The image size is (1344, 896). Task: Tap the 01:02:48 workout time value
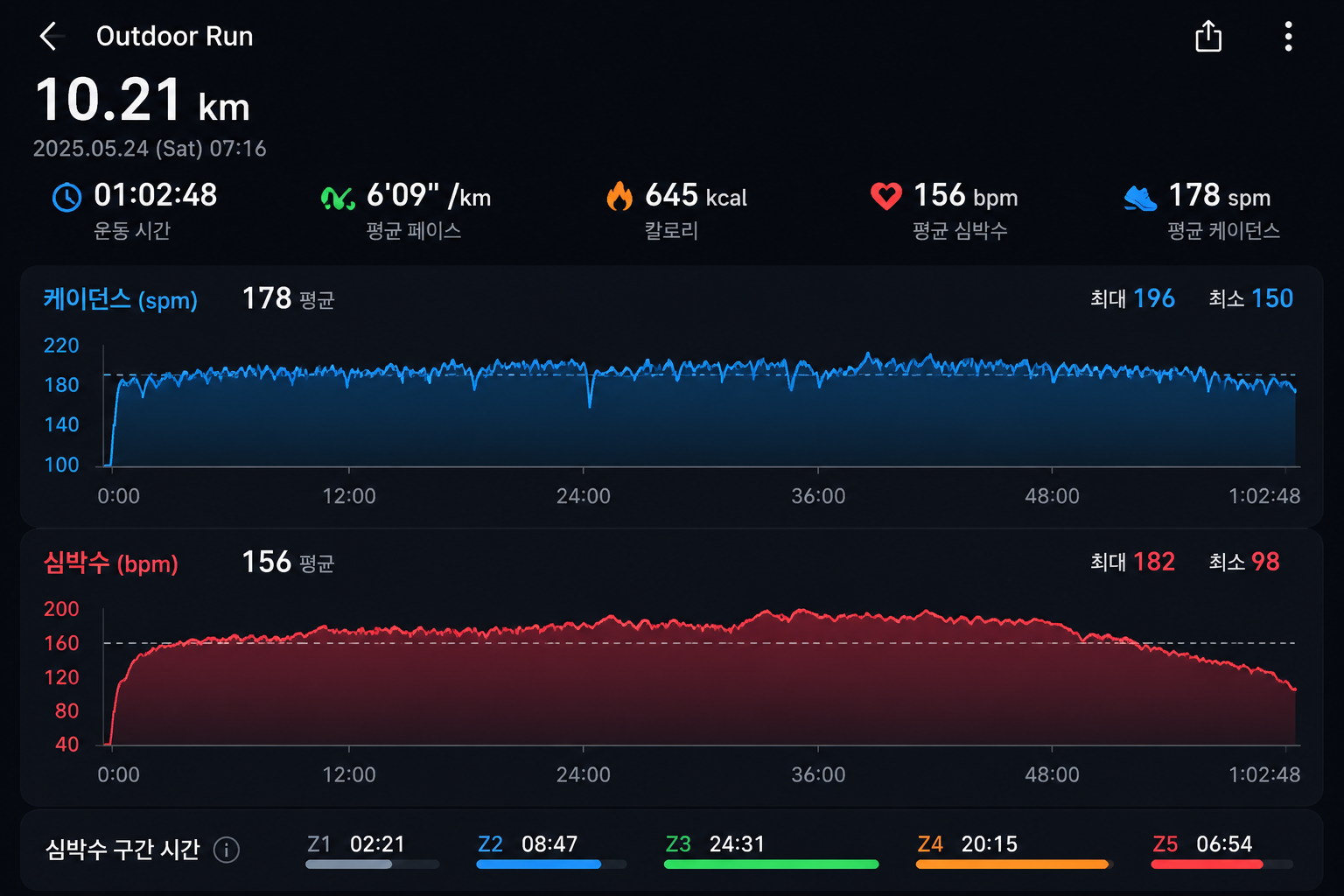pyautogui.click(x=156, y=194)
